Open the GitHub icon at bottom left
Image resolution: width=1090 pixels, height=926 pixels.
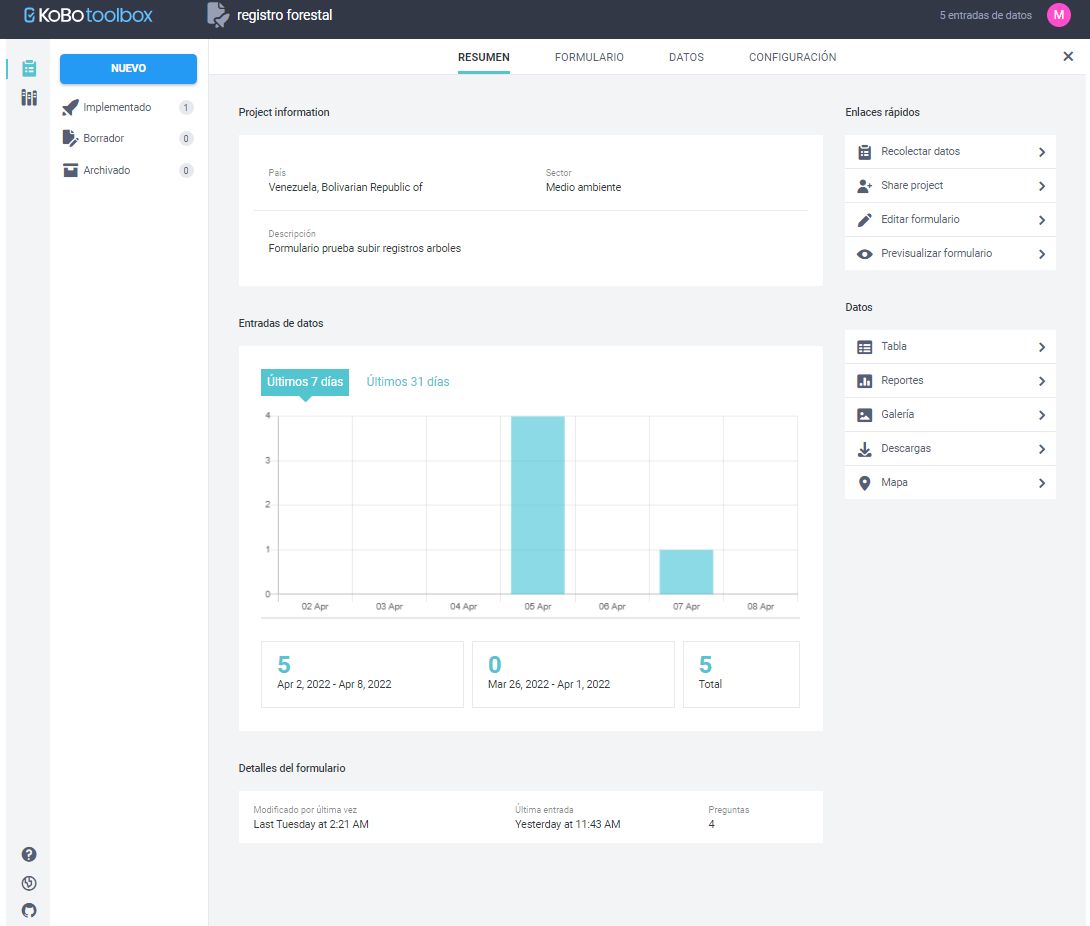pyautogui.click(x=29, y=911)
